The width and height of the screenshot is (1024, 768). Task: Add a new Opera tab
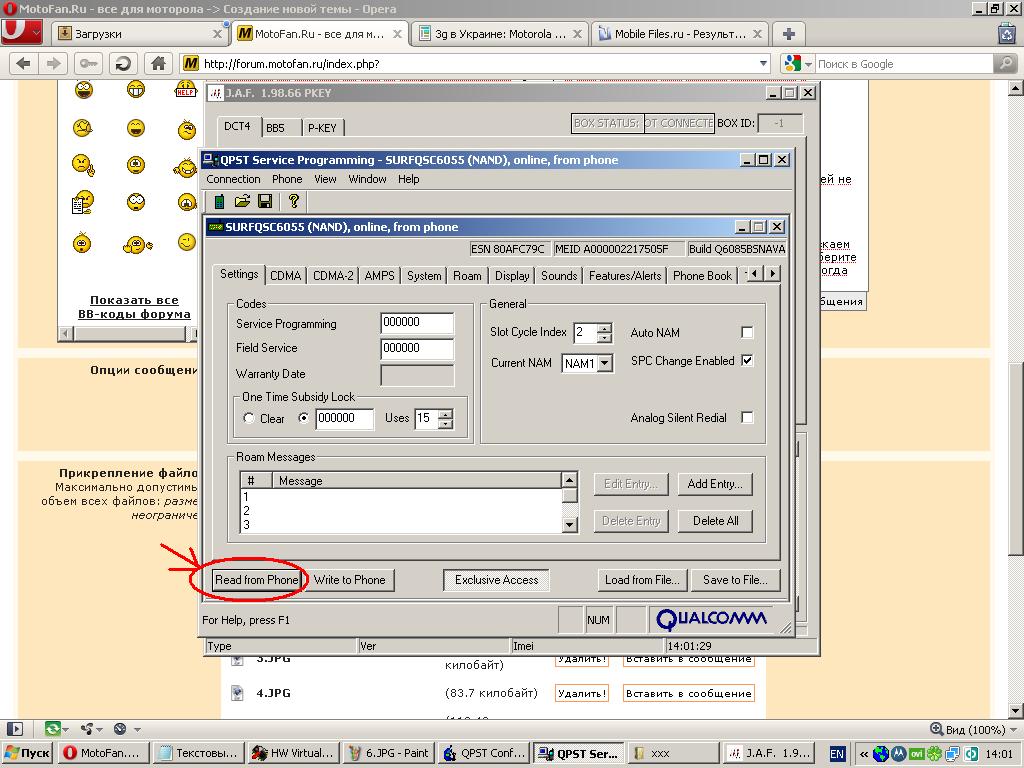point(788,34)
